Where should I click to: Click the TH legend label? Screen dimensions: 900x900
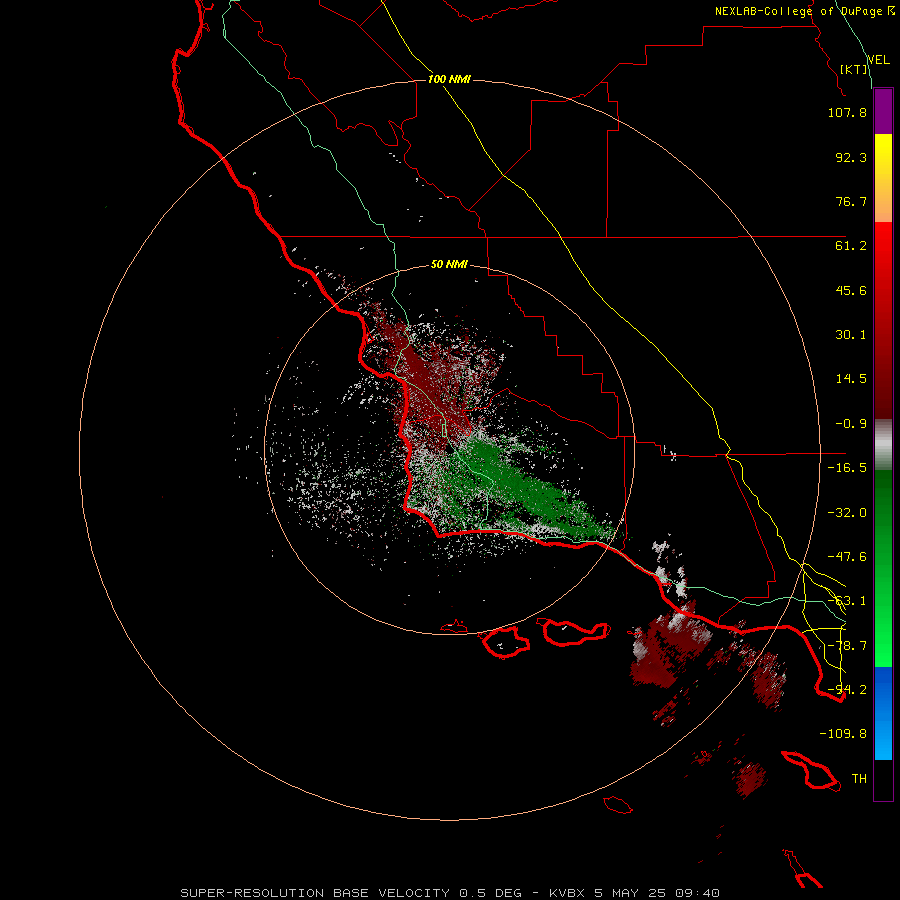pyautogui.click(x=859, y=779)
